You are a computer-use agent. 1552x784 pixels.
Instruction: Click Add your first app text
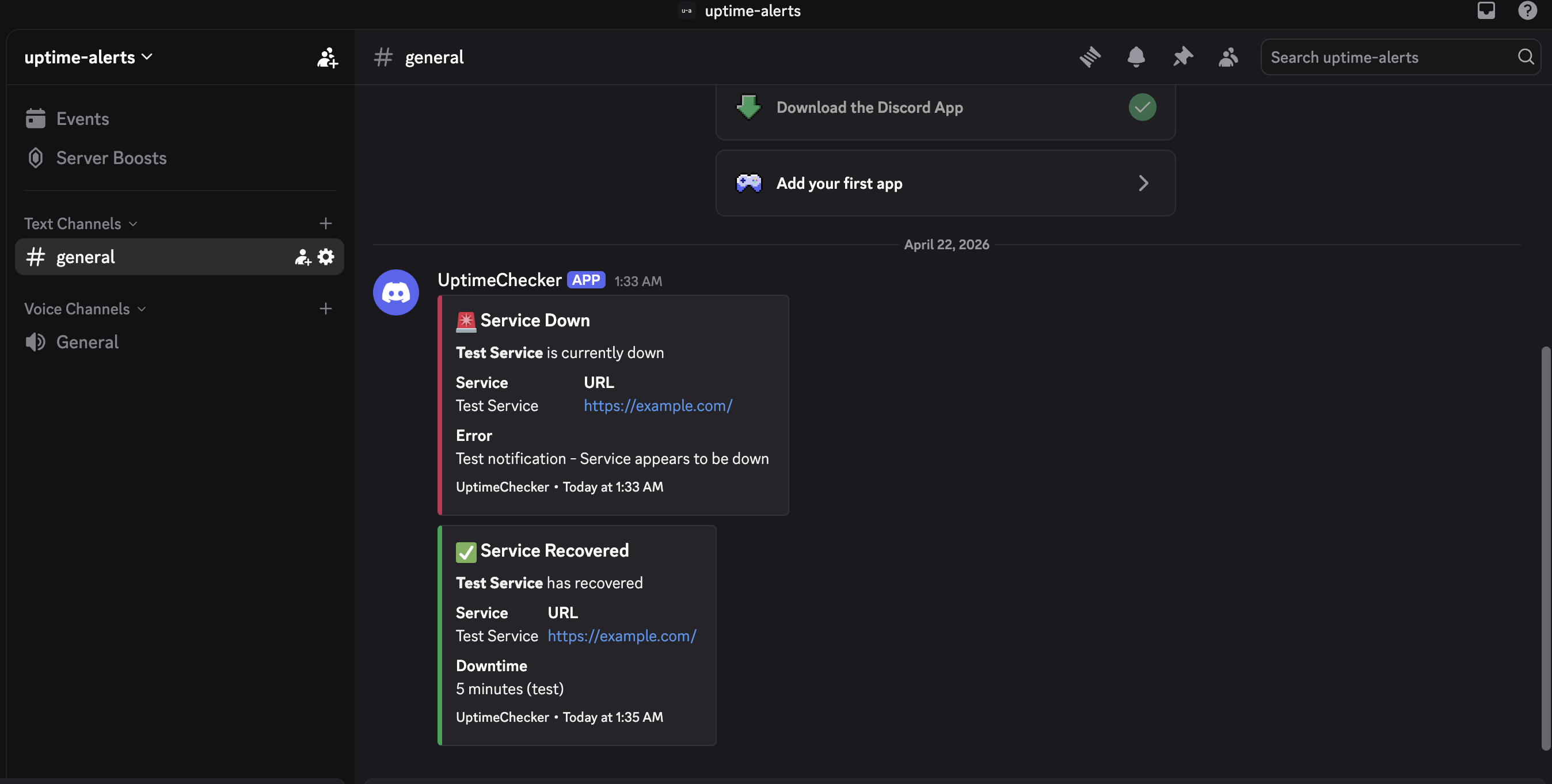click(x=839, y=183)
